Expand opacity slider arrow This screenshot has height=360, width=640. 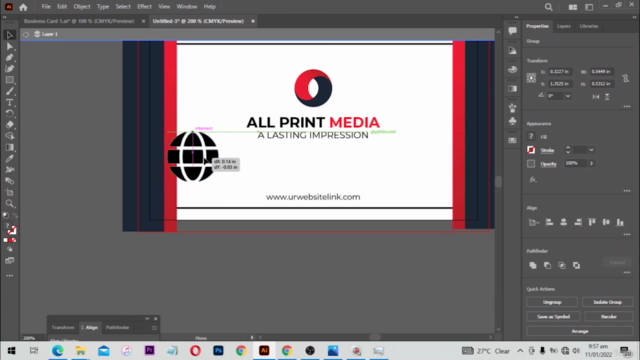point(591,164)
